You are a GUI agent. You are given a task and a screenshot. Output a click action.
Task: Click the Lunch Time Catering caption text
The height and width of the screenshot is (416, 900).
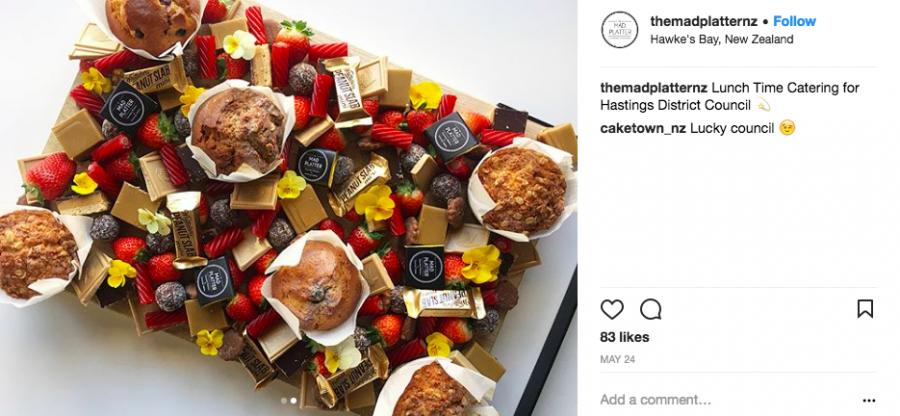tap(730, 96)
